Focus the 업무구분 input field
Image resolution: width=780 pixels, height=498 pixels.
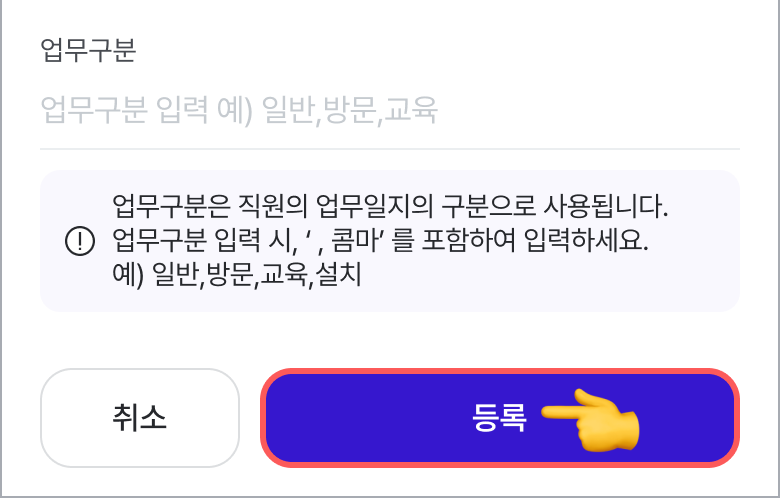390,110
